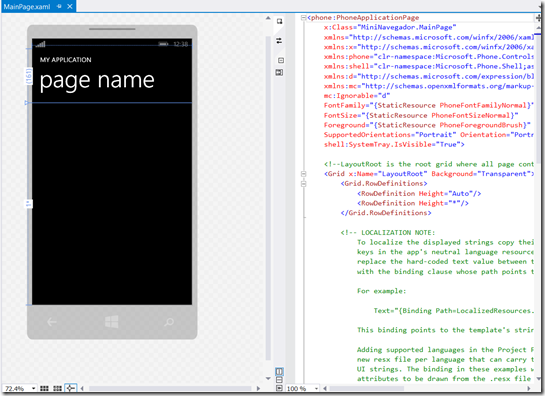The height and width of the screenshot is (396, 545).
Task: Turn on snapping to gridlines
Action: click(x=57, y=388)
